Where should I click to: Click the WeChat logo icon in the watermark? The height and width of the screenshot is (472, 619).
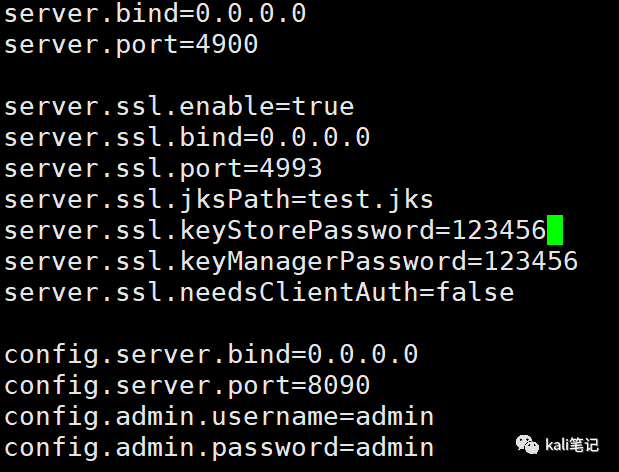(x=525, y=443)
